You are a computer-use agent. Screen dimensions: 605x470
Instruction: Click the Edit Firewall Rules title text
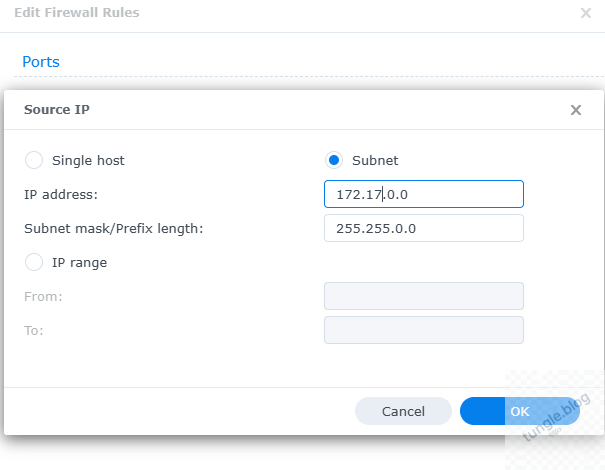click(77, 12)
